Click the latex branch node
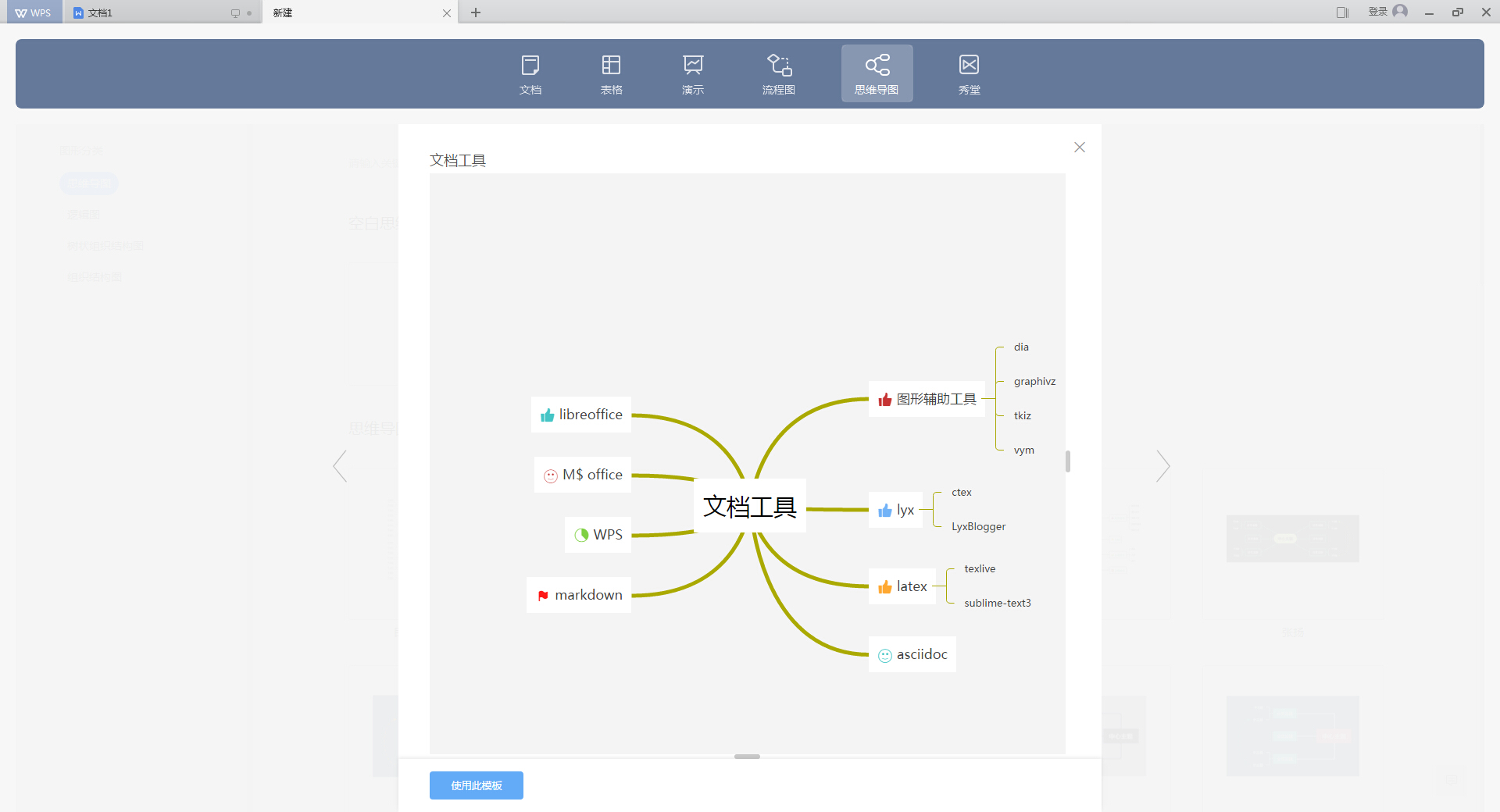Viewport: 1500px width, 812px height. [x=902, y=586]
